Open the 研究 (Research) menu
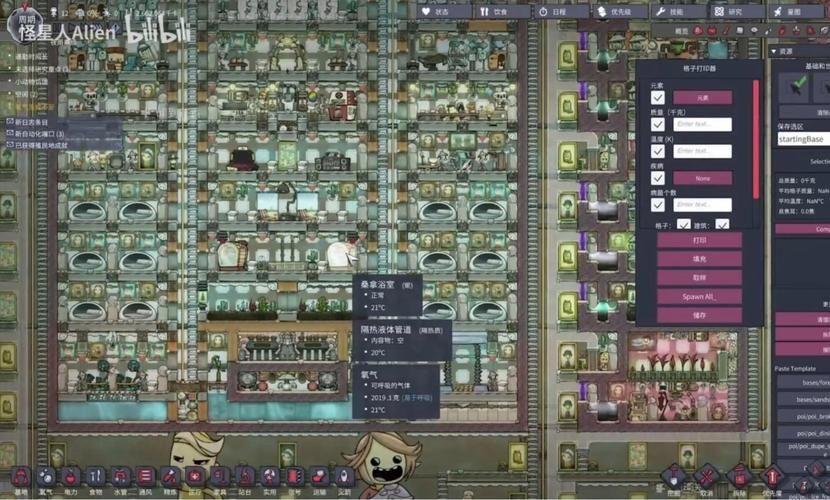The height and width of the screenshot is (500, 830). [x=737, y=12]
